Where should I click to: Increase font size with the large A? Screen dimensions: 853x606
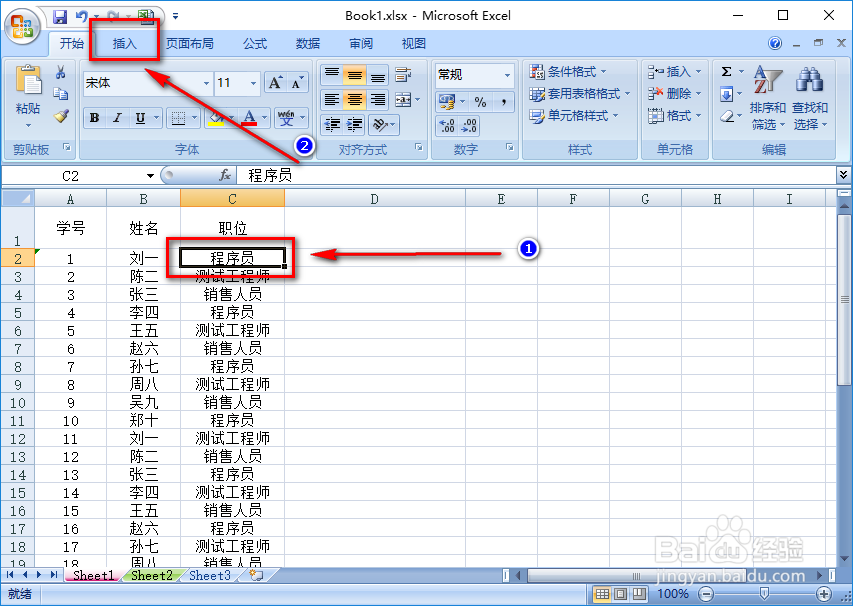(275, 83)
